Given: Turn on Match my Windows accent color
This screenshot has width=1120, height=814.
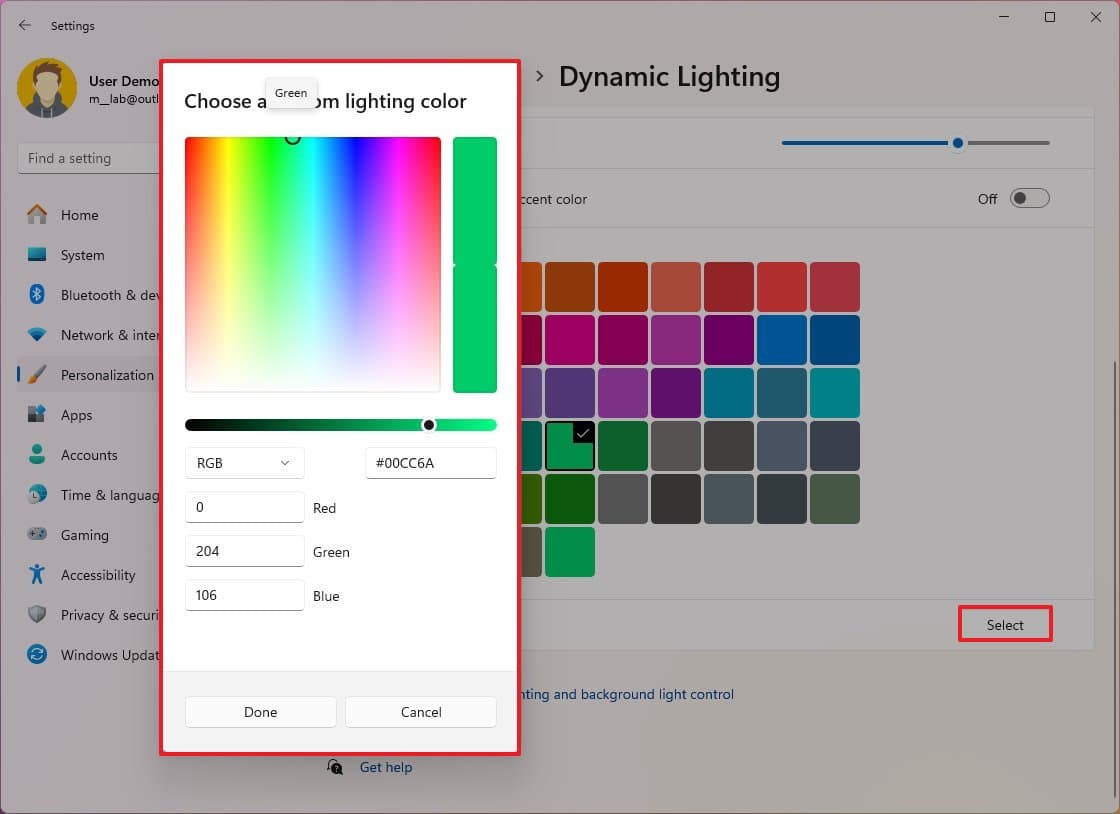Looking at the screenshot, I should tap(1030, 198).
